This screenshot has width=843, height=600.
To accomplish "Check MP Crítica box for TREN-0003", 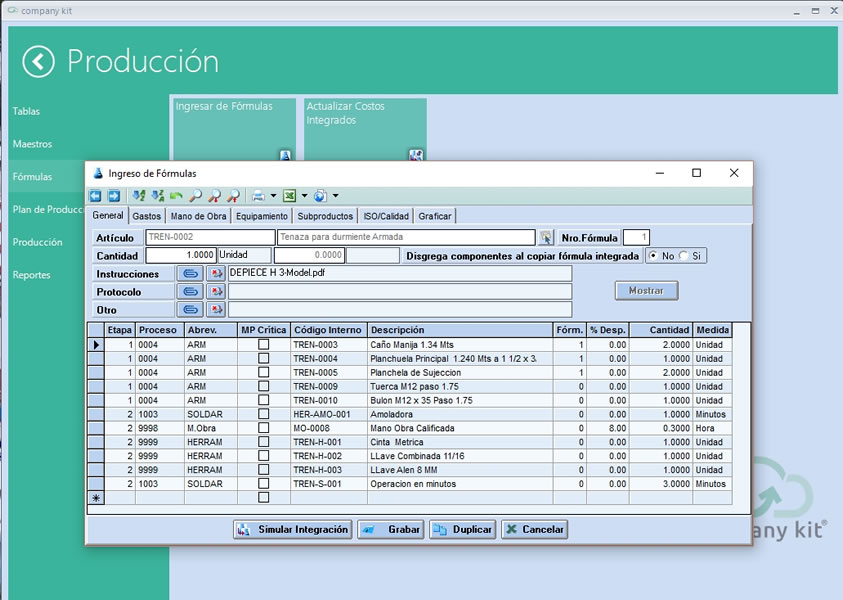I will click(x=263, y=345).
